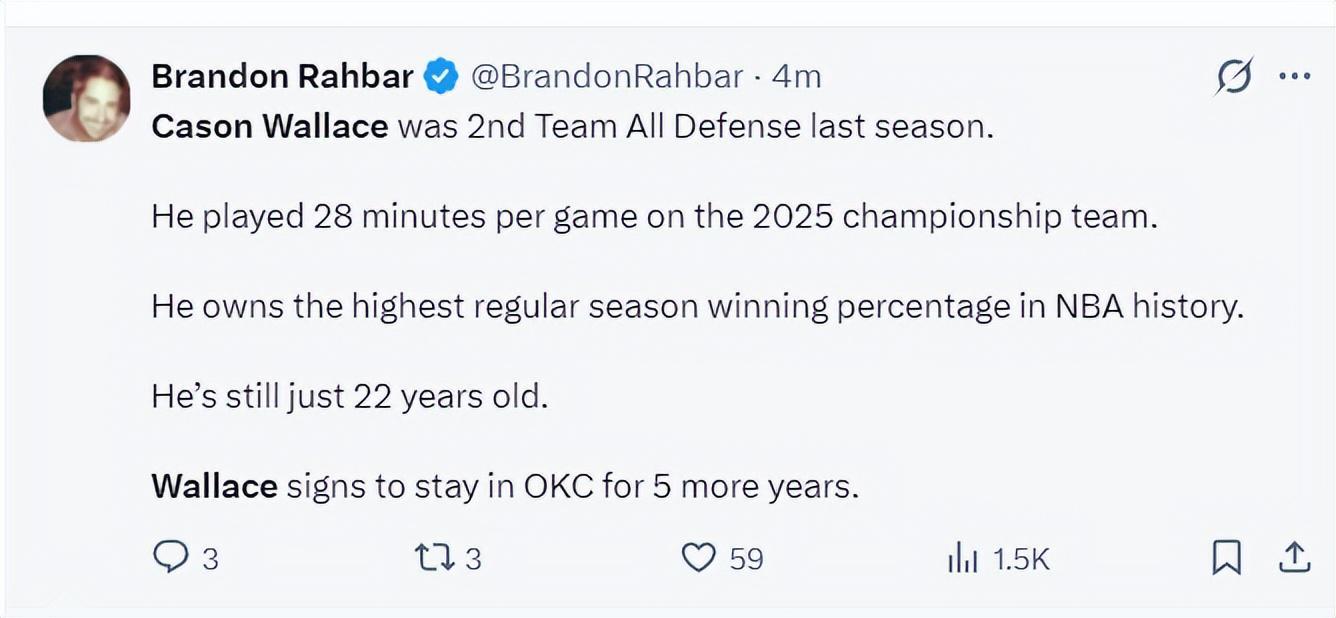1336x618 pixels.
Task: Click the bold Wallace in last line
Action: (214, 487)
